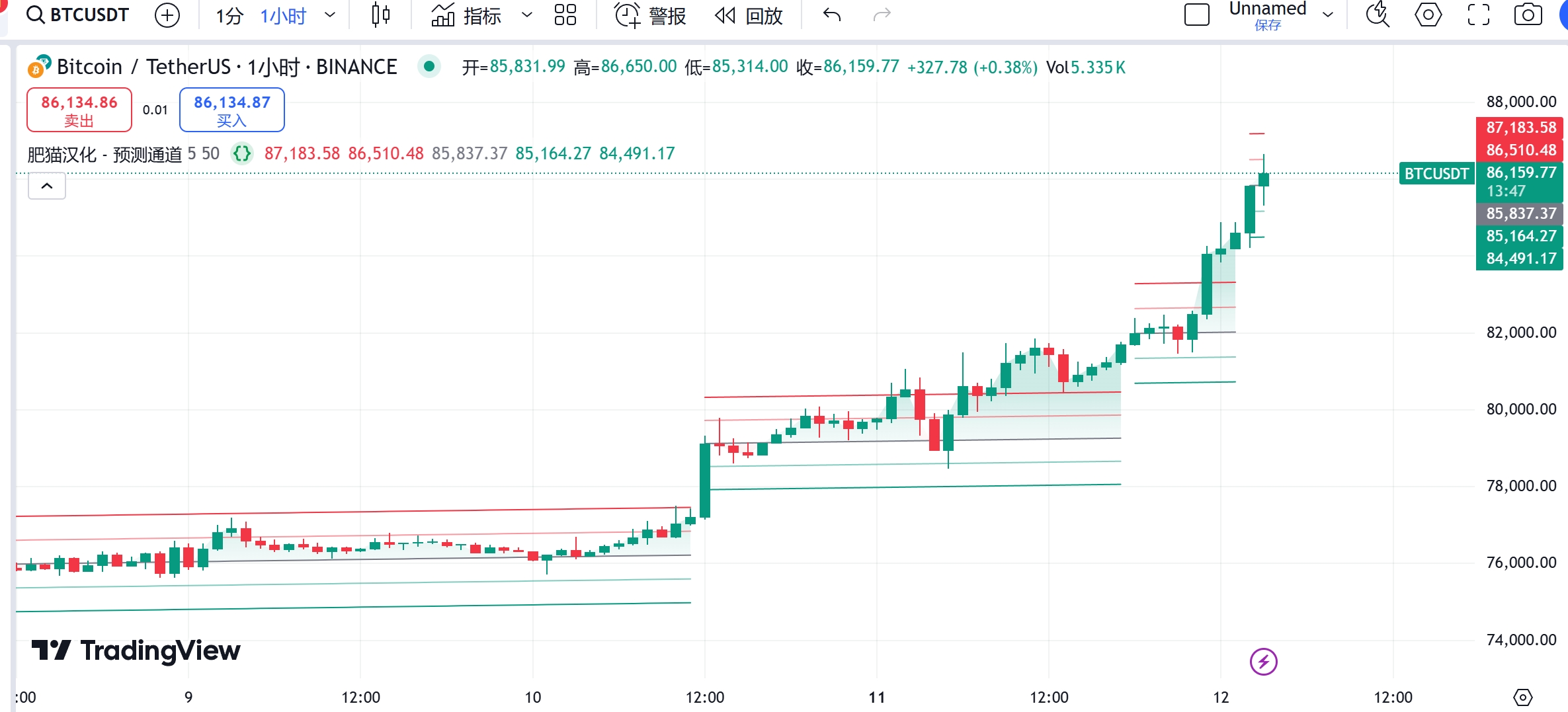The image size is (1568, 712).
Task: Create an alert via 警报 button
Action: pos(651,15)
